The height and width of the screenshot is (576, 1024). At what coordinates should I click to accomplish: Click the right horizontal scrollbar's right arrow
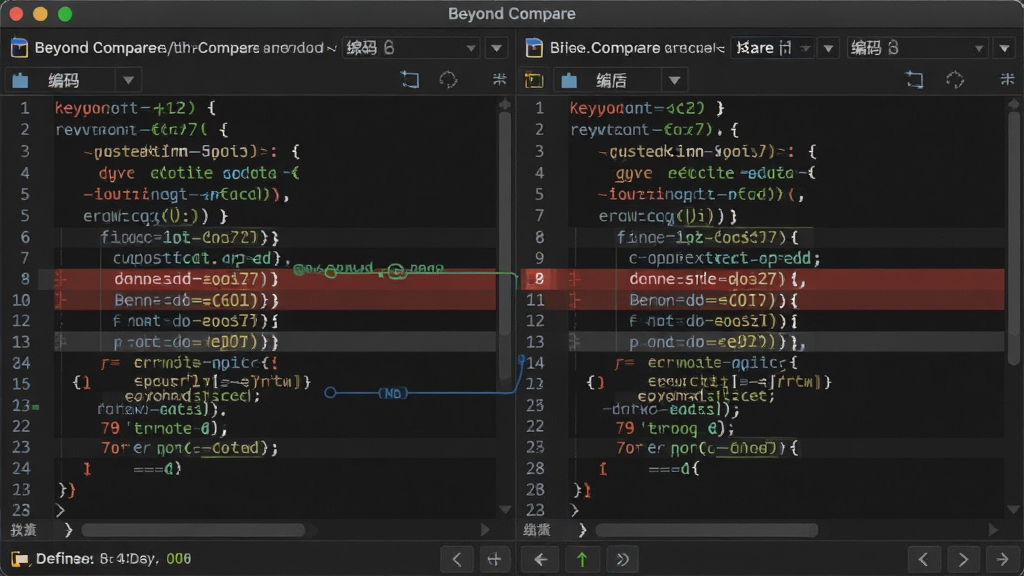coord(994,530)
